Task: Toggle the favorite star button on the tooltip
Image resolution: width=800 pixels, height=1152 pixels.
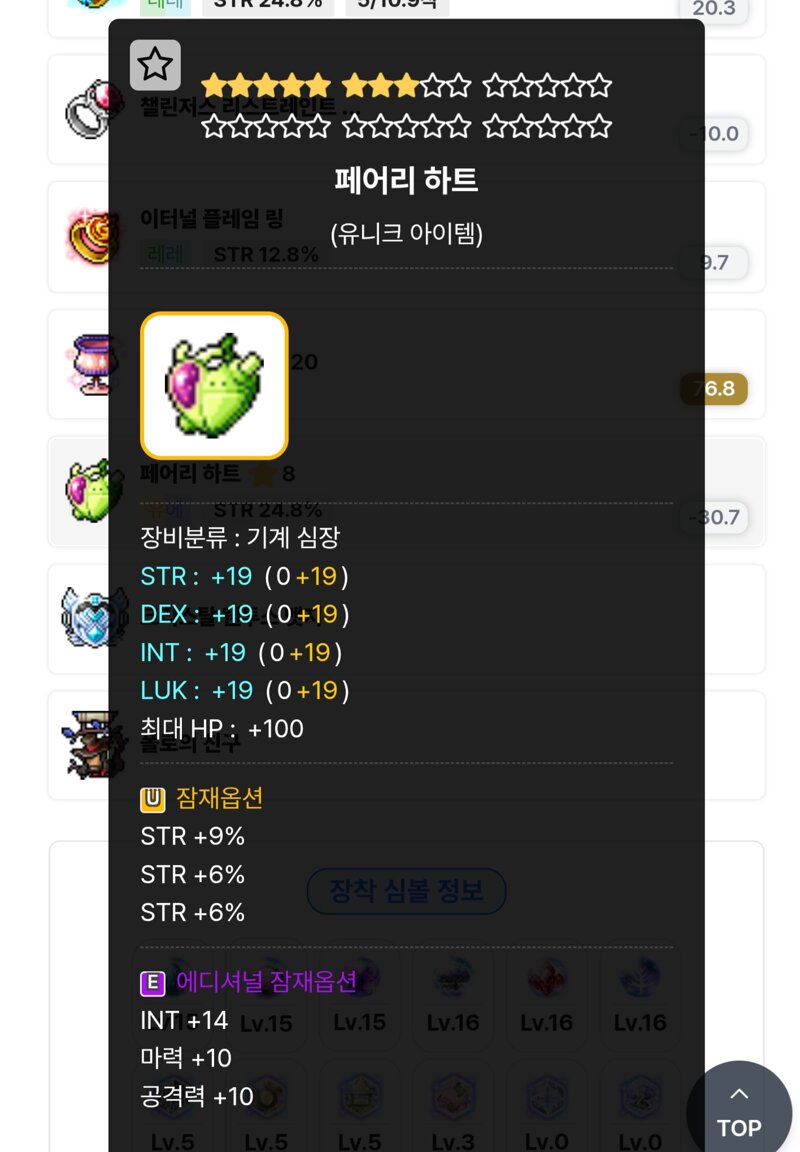Action: tap(155, 65)
